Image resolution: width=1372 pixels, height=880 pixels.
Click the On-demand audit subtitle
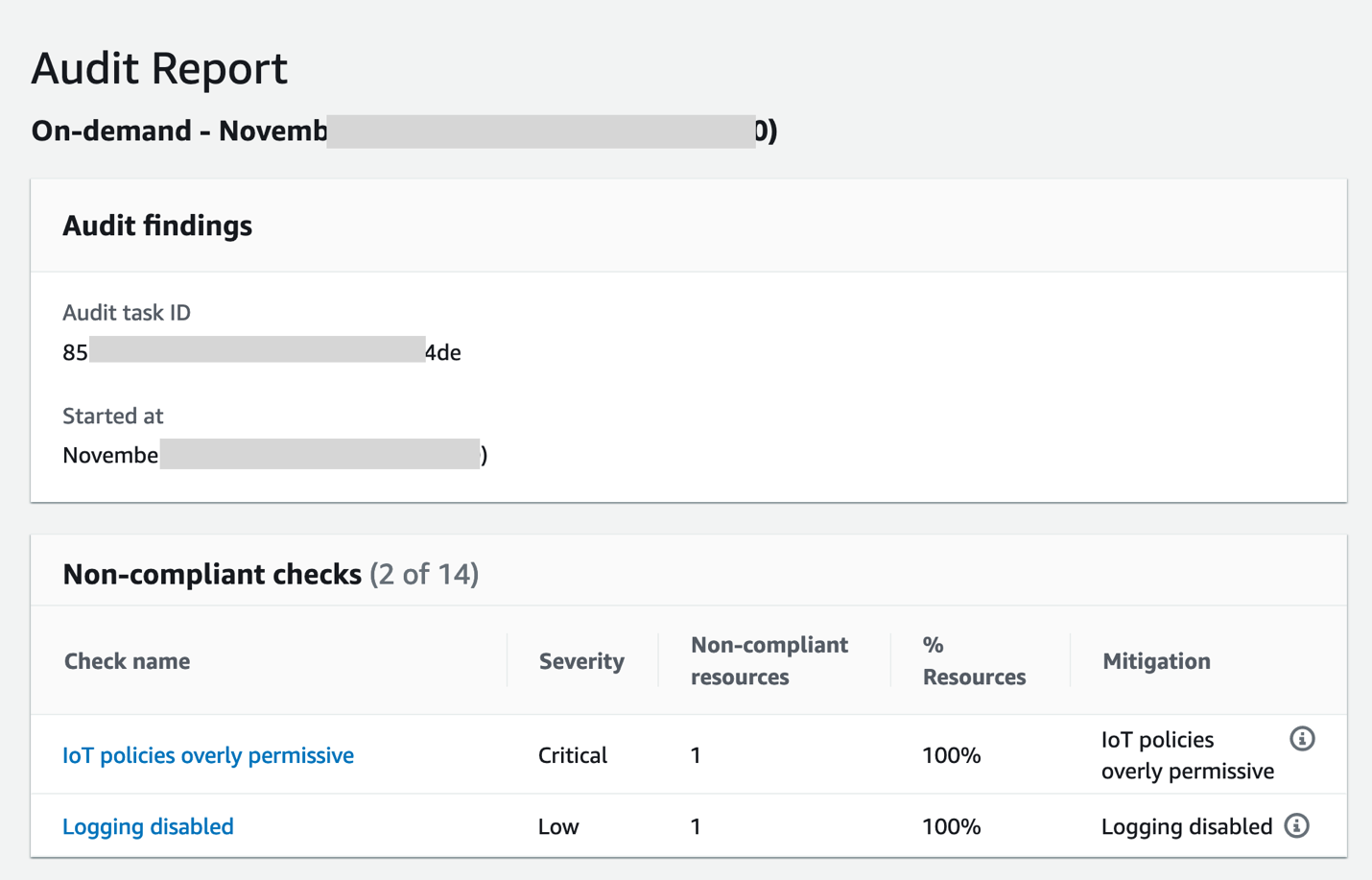(x=403, y=131)
